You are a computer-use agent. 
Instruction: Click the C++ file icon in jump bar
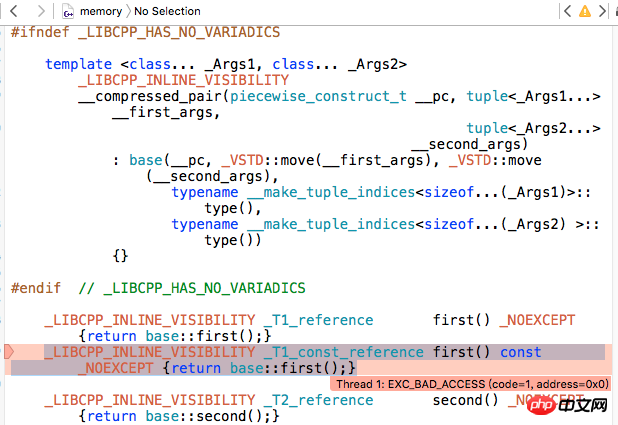click(67, 11)
